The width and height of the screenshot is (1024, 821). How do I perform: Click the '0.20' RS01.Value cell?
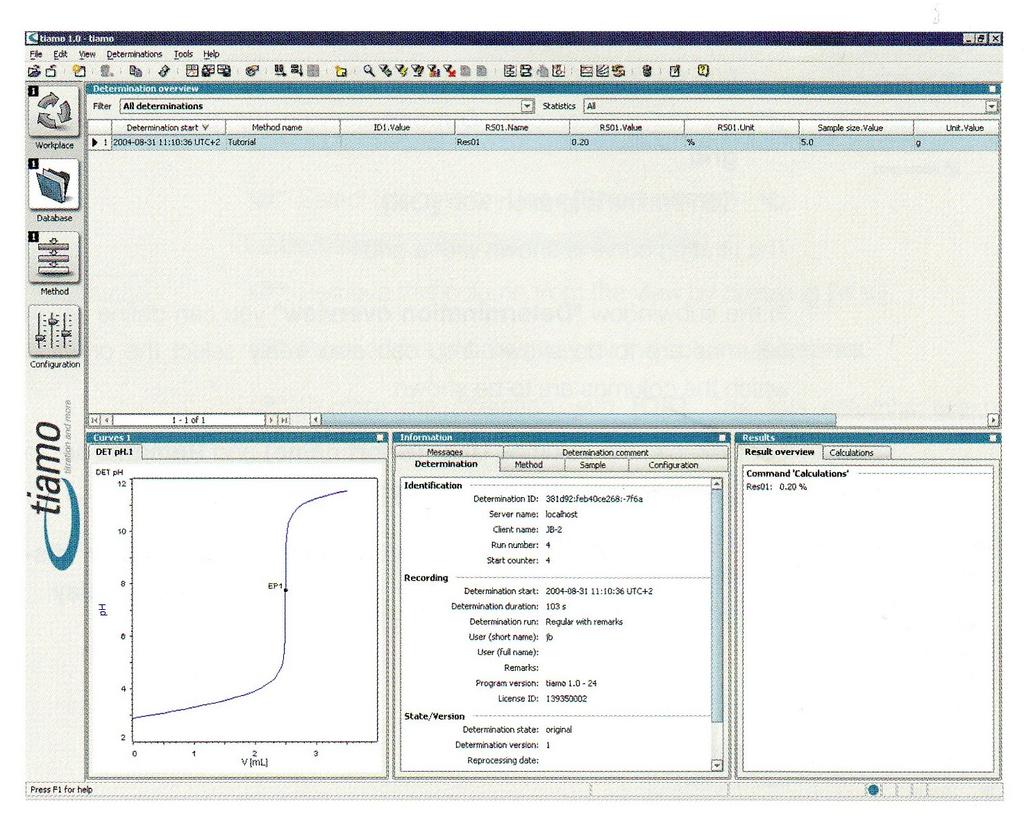627,142
